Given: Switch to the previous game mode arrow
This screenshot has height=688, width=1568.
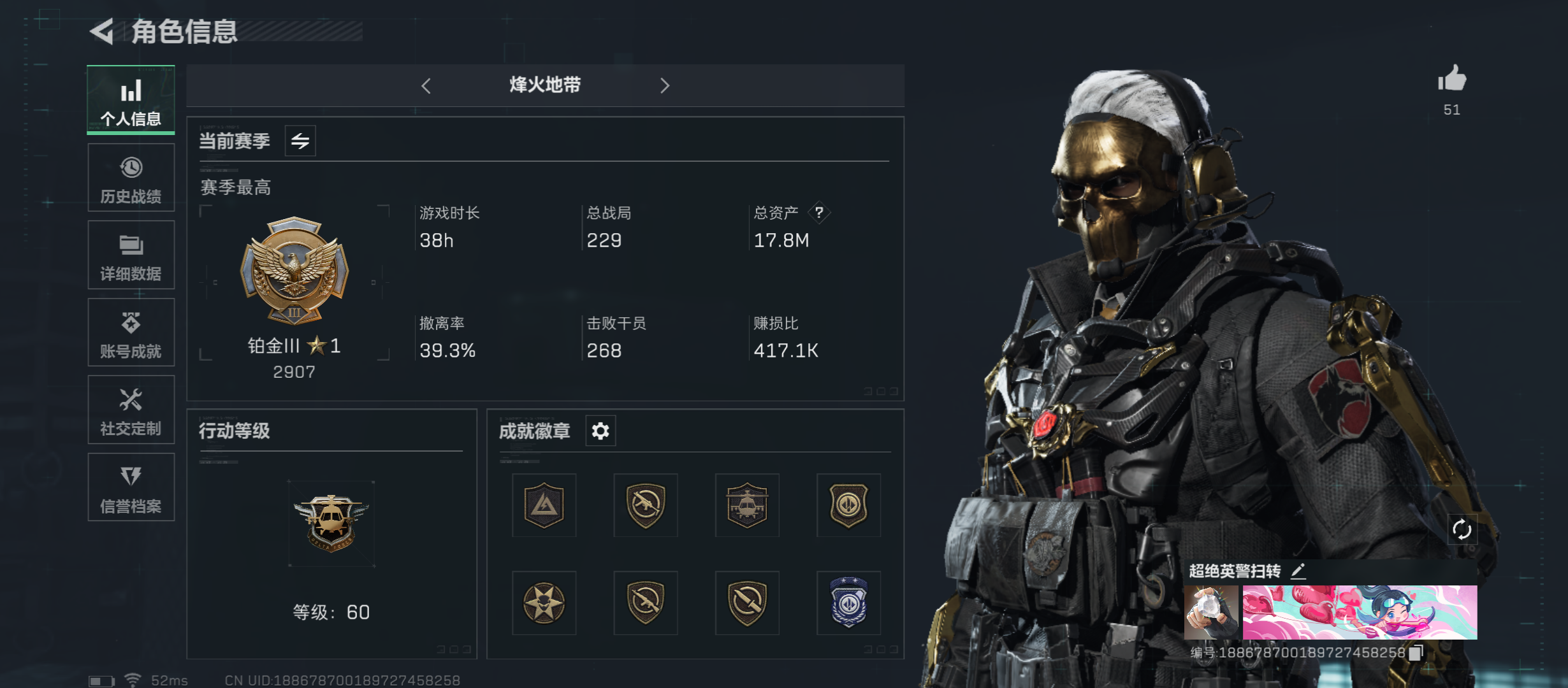Looking at the screenshot, I should tap(426, 85).
